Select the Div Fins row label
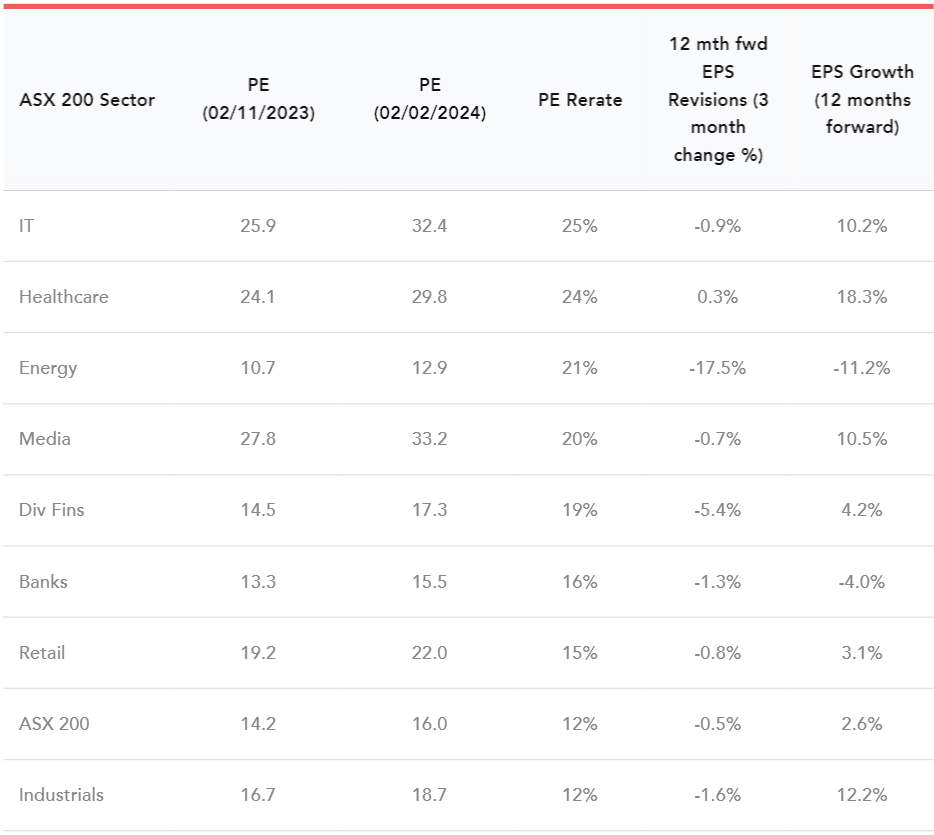The image size is (934, 835). pyautogui.click(x=52, y=510)
